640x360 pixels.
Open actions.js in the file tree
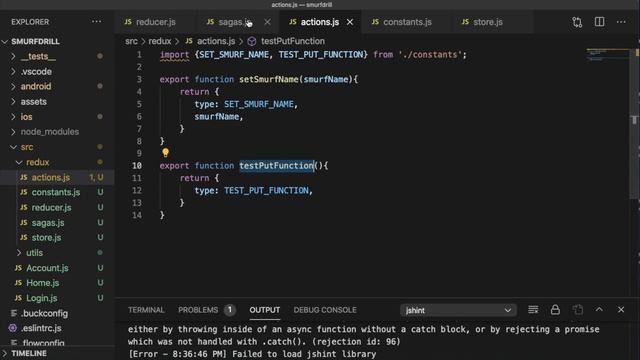pos(51,177)
